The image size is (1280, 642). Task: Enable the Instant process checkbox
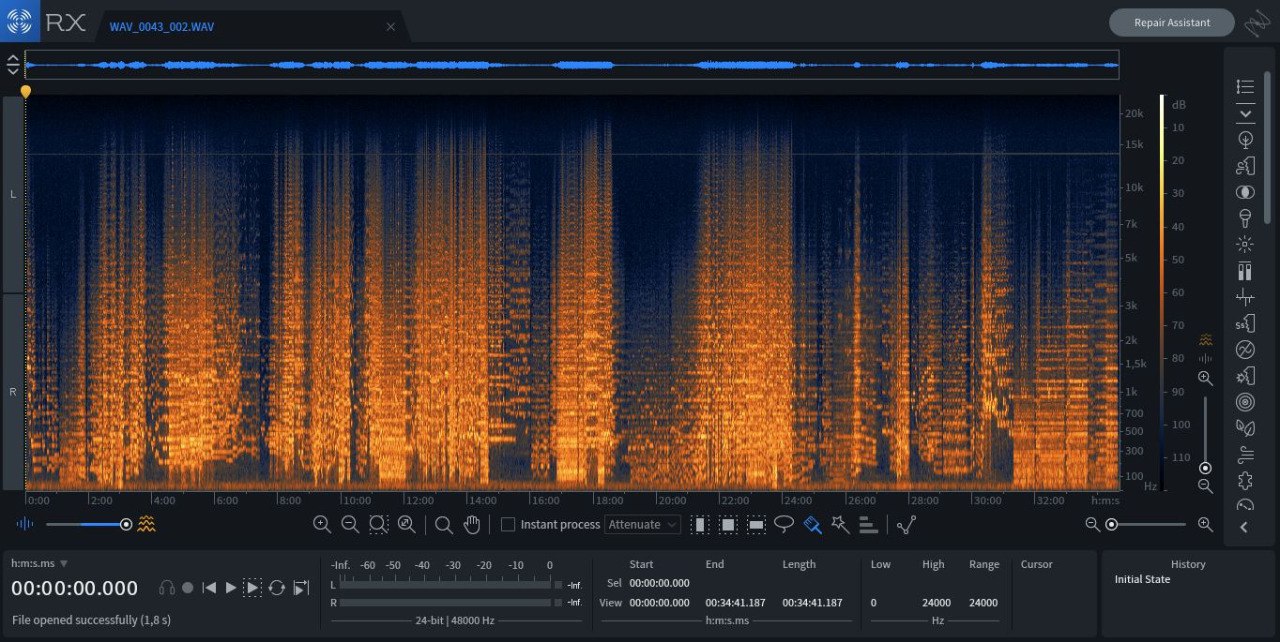[x=508, y=525]
